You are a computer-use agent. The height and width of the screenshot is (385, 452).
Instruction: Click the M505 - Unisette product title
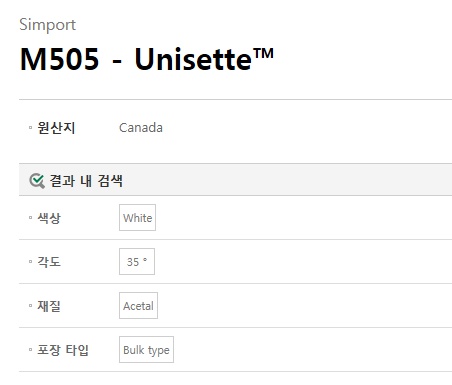click(146, 59)
